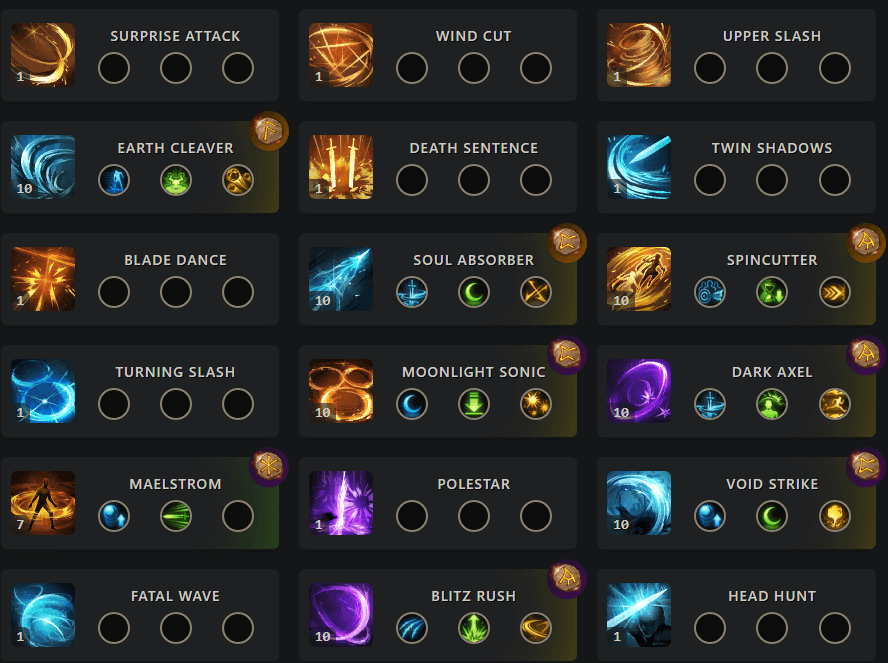Pick Moonlight Sonic's green down-arrow tripod
This screenshot has height=663, width=888.
[x=474, y=404]
